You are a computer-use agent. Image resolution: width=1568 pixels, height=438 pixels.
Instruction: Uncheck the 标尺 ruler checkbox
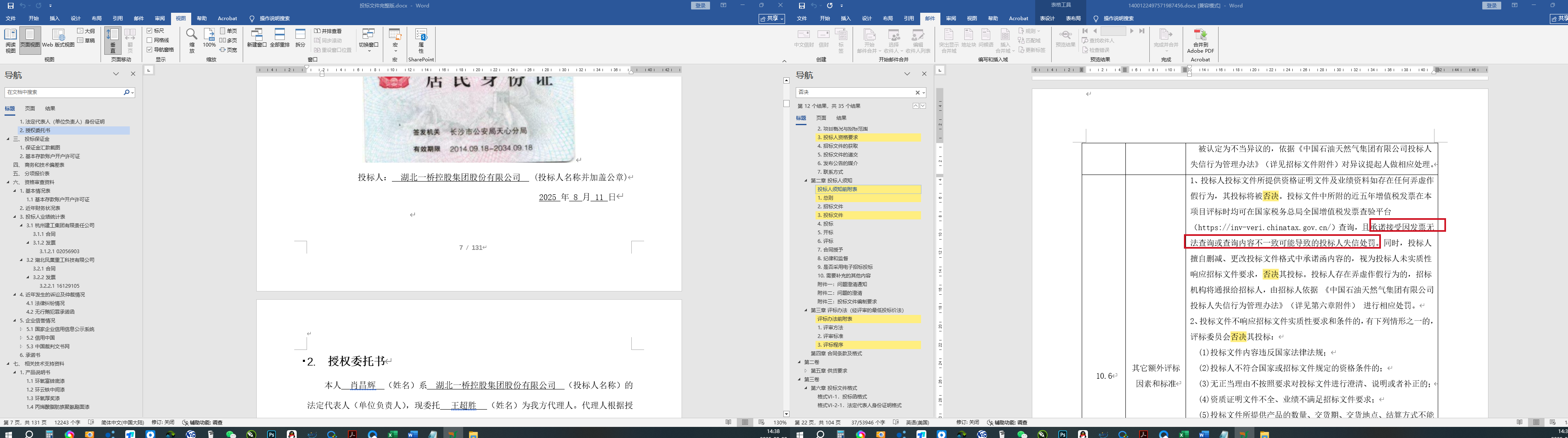(150, 30)
